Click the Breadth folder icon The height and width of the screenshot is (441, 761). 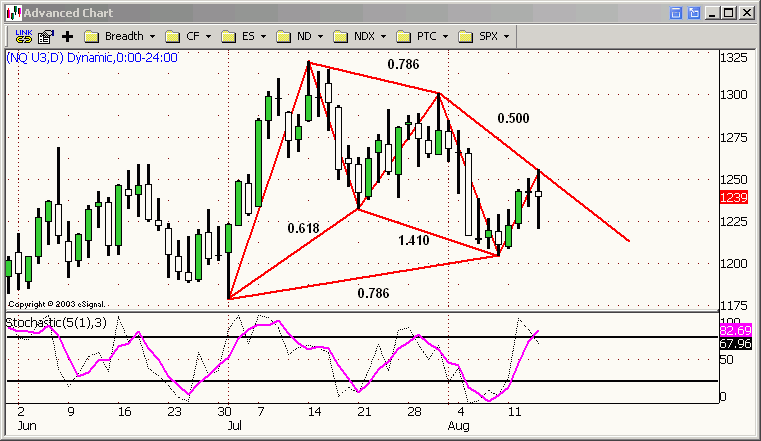pyautogui.click(x=91, y=37)
